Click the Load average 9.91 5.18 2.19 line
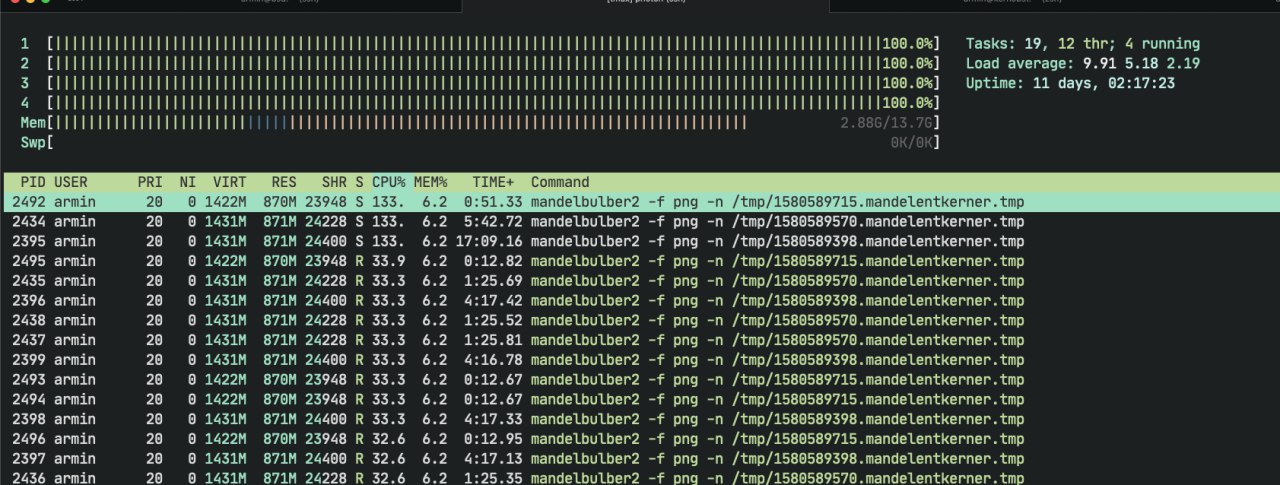 click(1083, 64)
